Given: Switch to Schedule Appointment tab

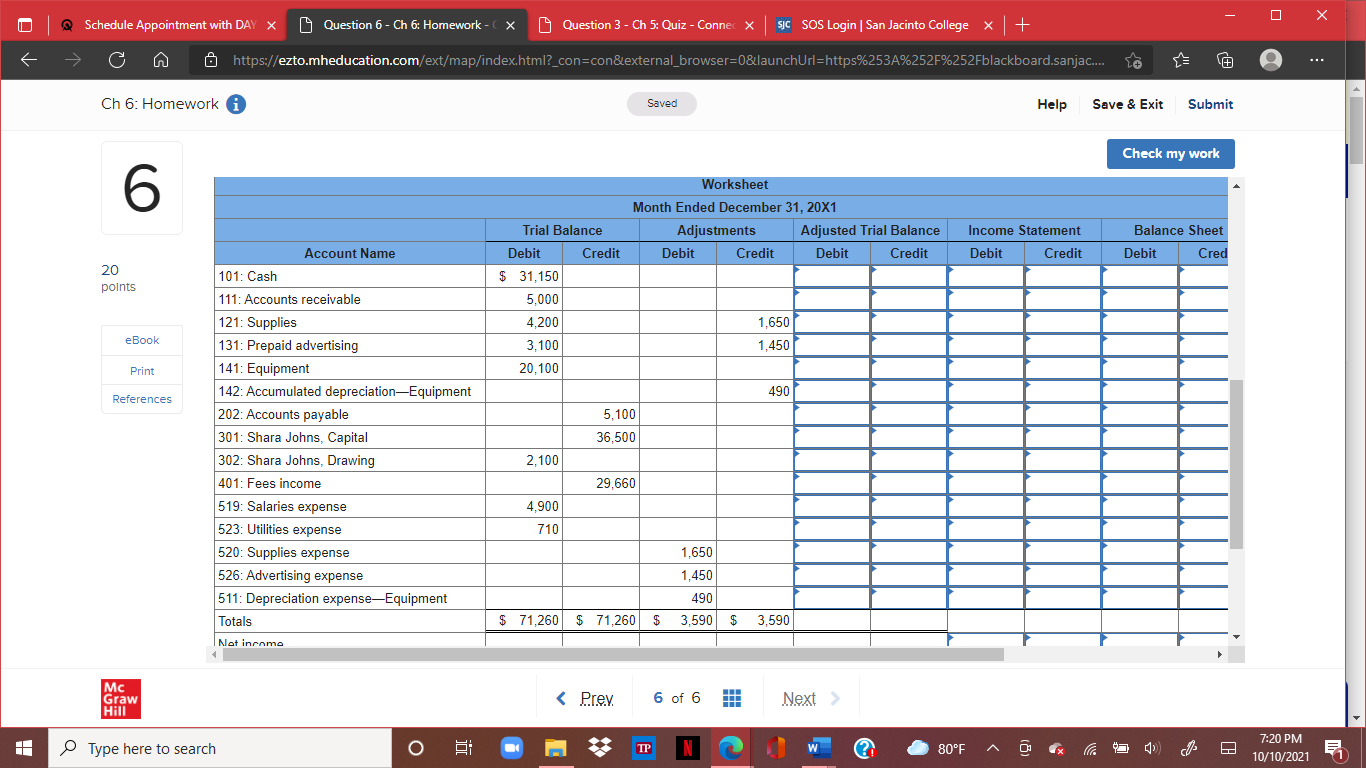Looking at the screenshot, I should click(169, 24).
